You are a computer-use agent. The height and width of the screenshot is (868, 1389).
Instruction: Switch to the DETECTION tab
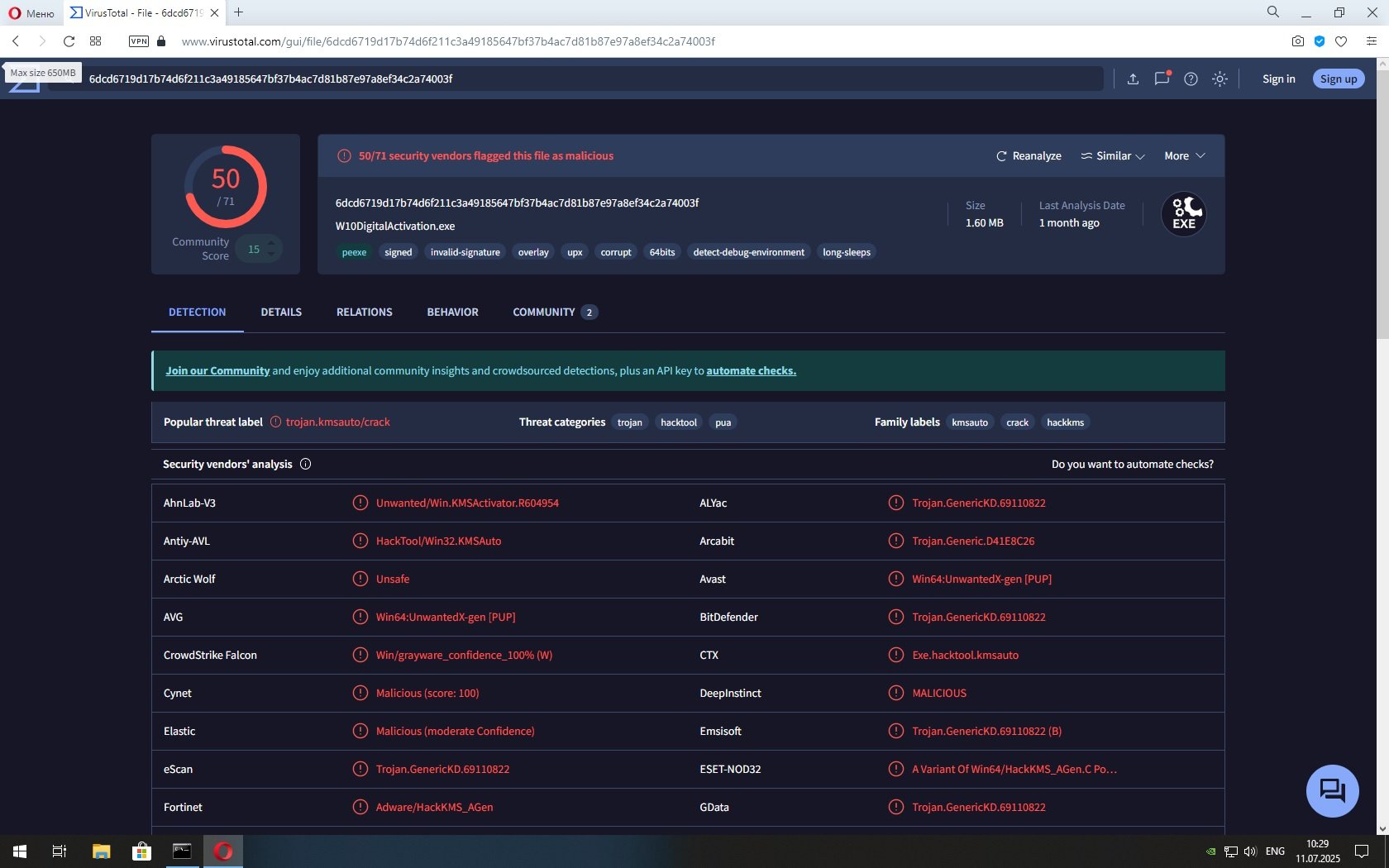(x=197, y=312)
